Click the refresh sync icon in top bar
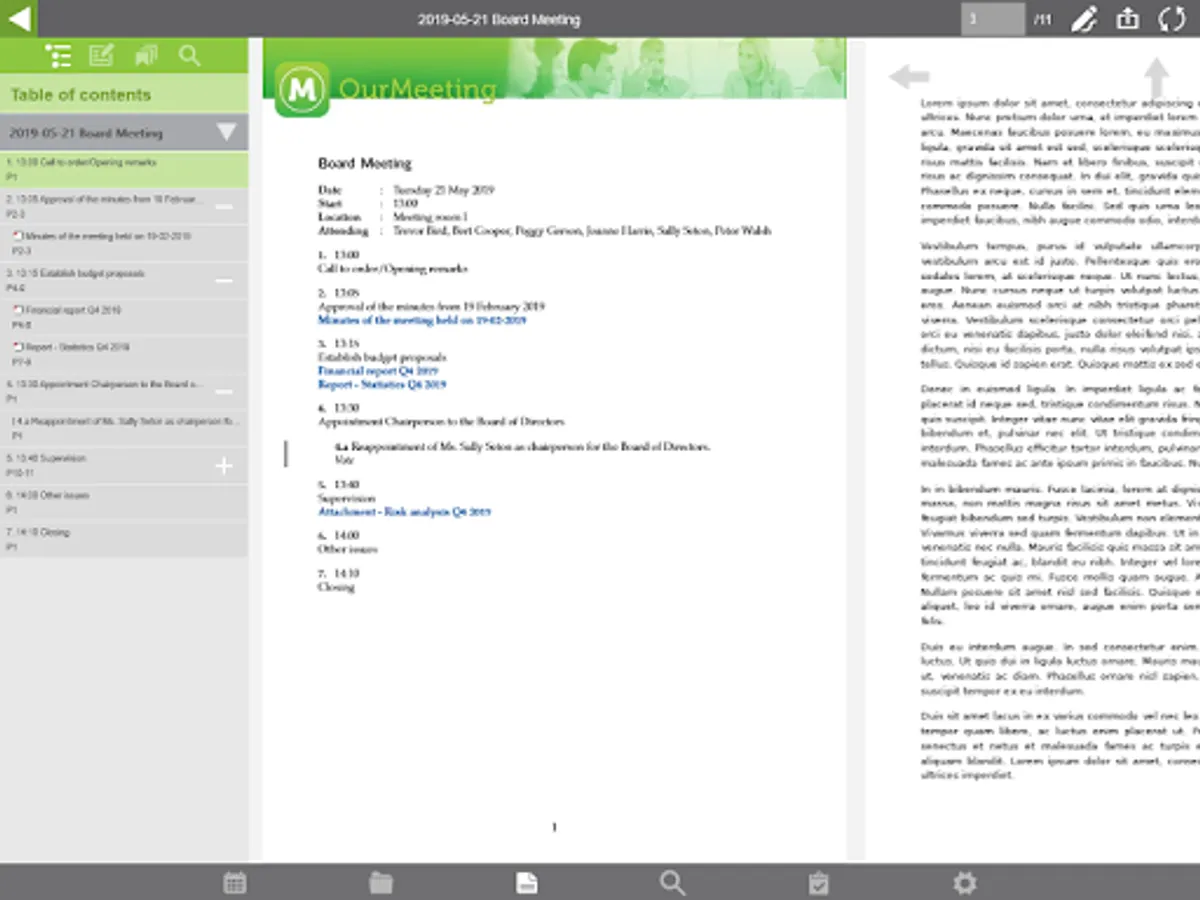Screen dimensions: 1200x900 1172,19
